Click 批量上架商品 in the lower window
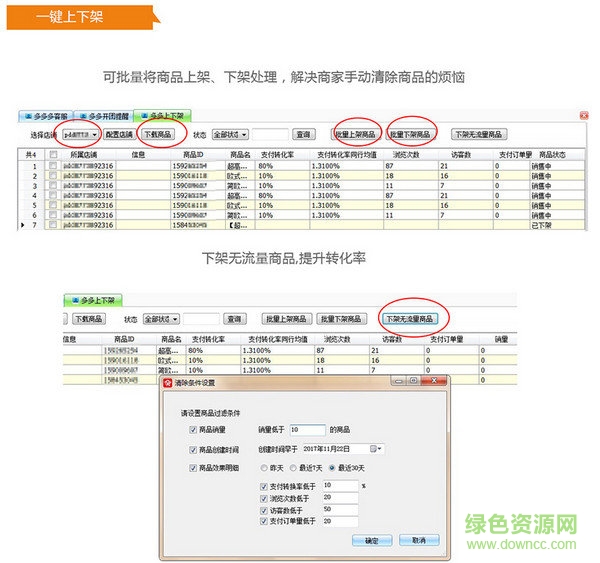Screen dimensions: 600x563 pyautogui.click(x=287, y=319)
